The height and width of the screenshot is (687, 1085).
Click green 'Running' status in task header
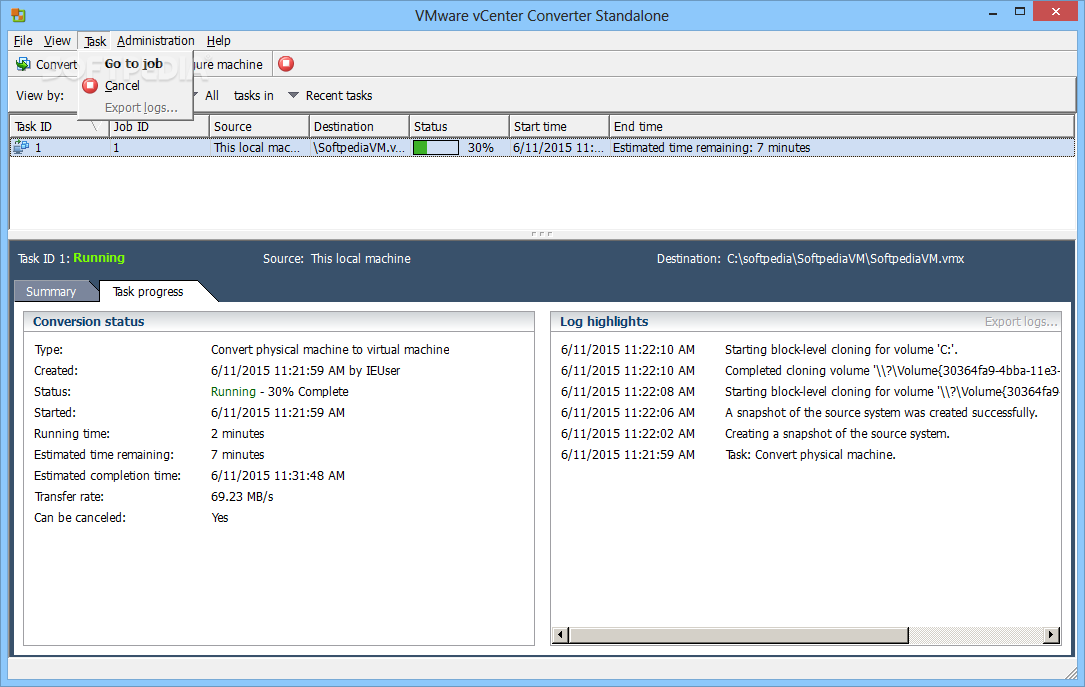coord(99,258)
